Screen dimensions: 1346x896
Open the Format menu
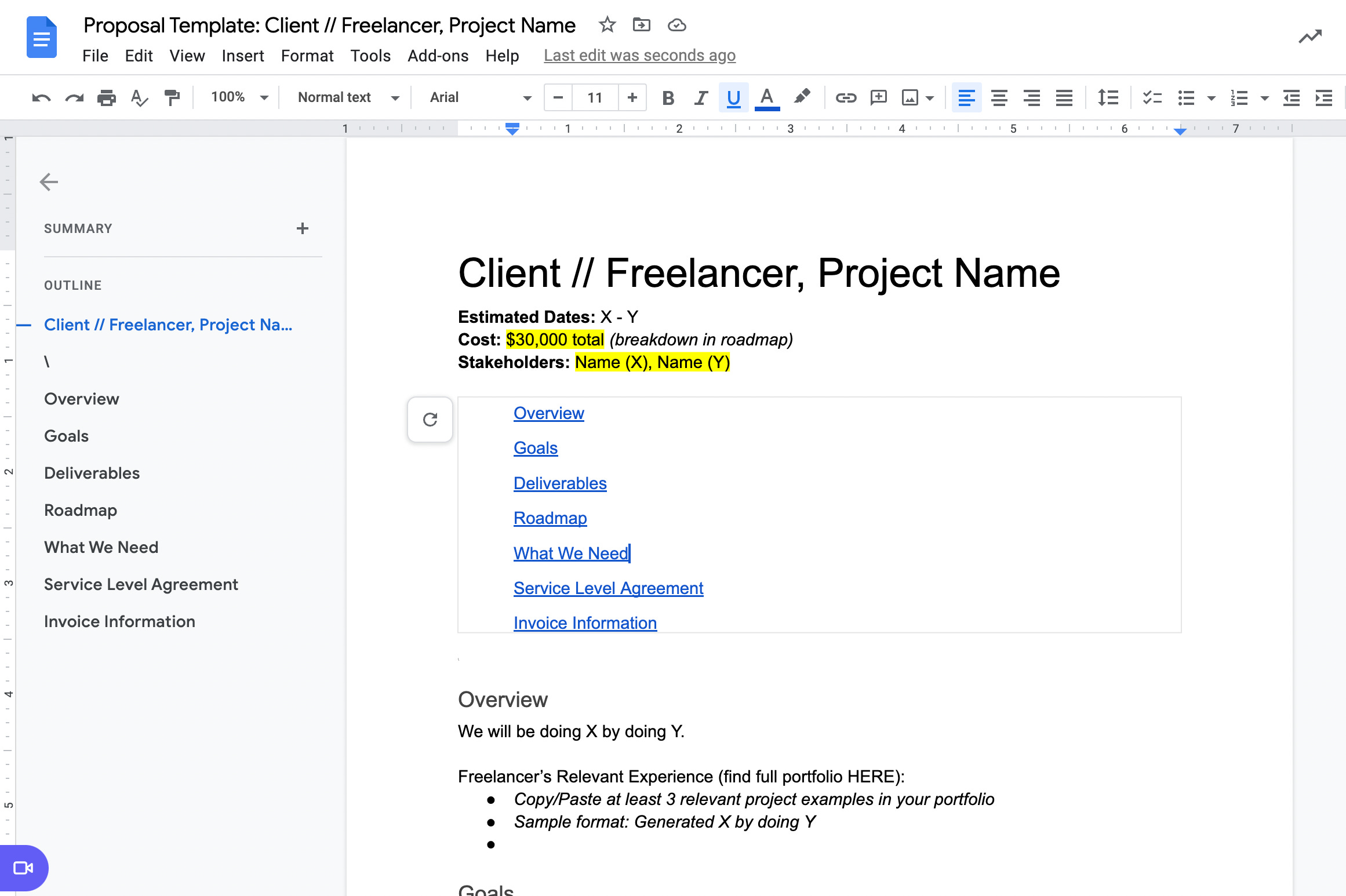coord(307,56)
